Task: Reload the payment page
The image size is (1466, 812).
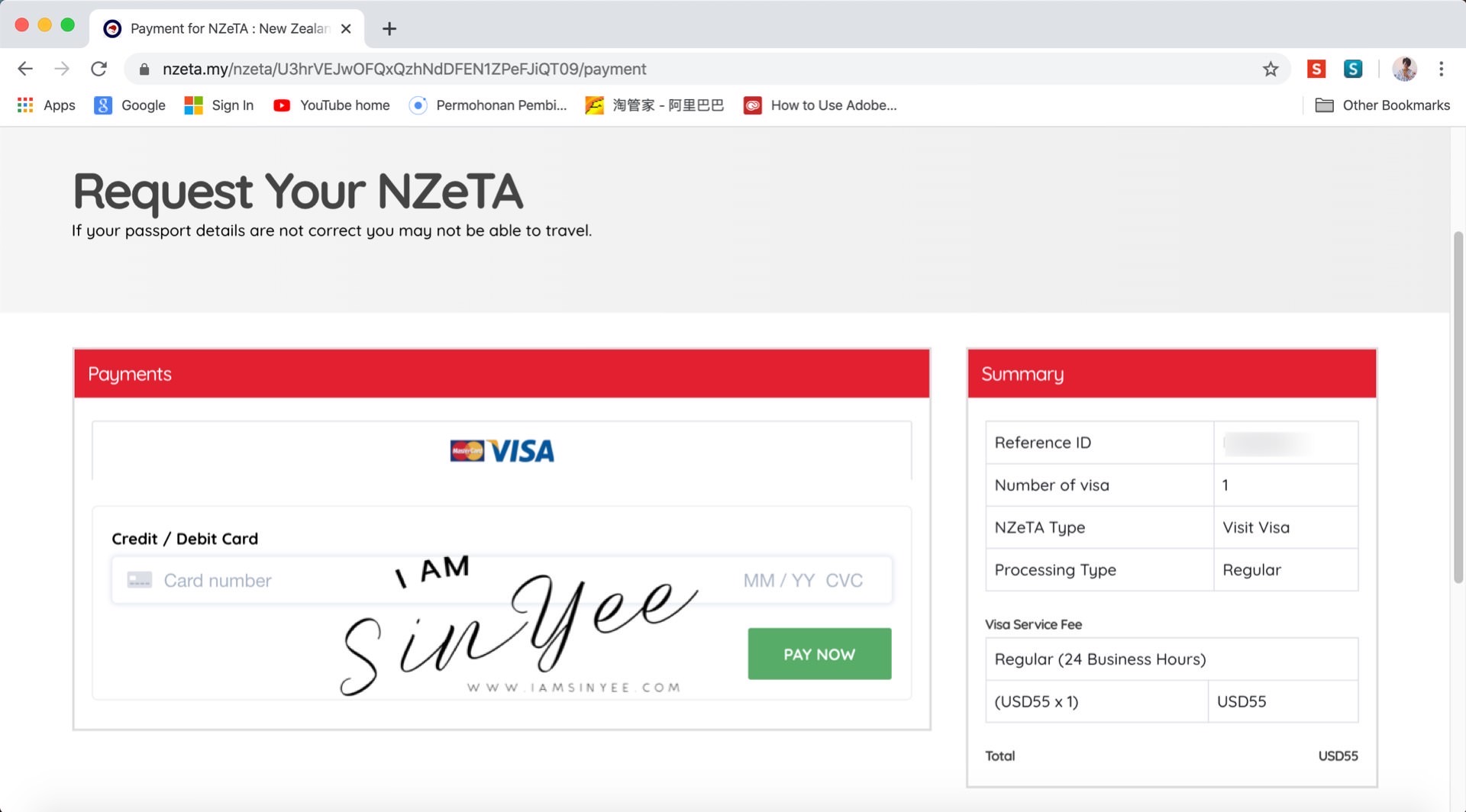Action: pyautogui.click(x=98, y=69)
